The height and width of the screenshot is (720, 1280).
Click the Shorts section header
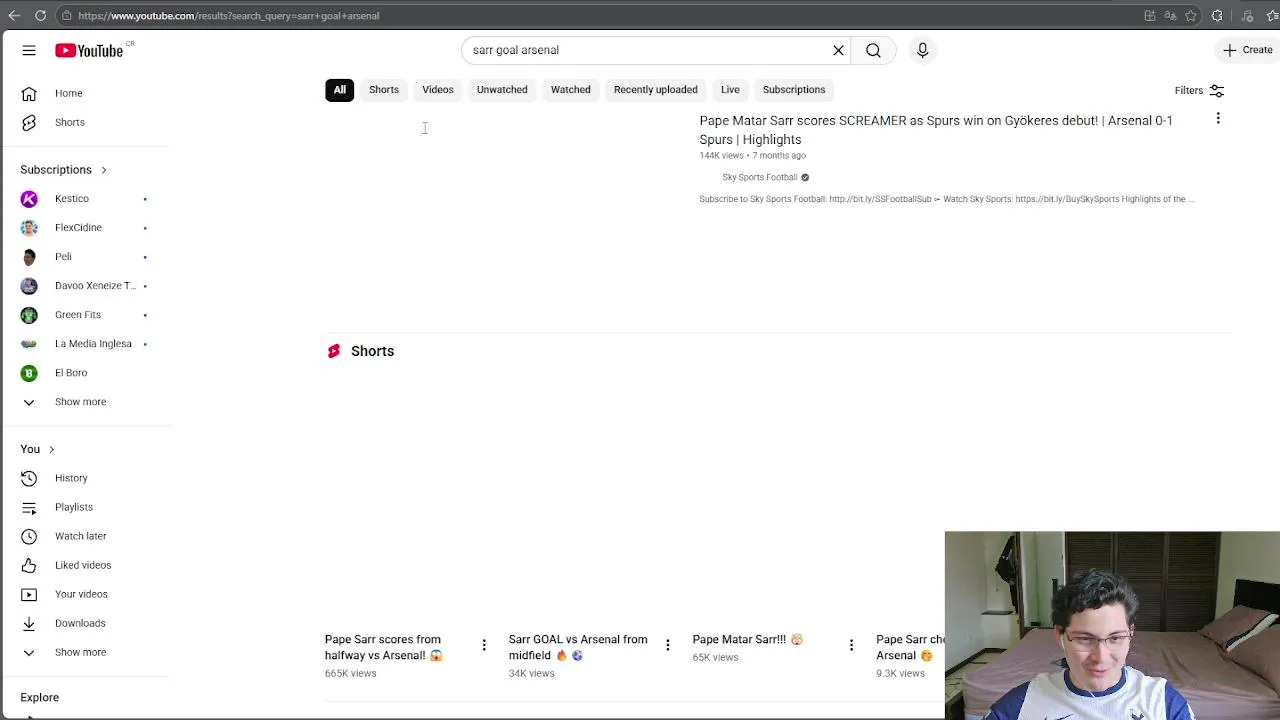tap(361, 351)
